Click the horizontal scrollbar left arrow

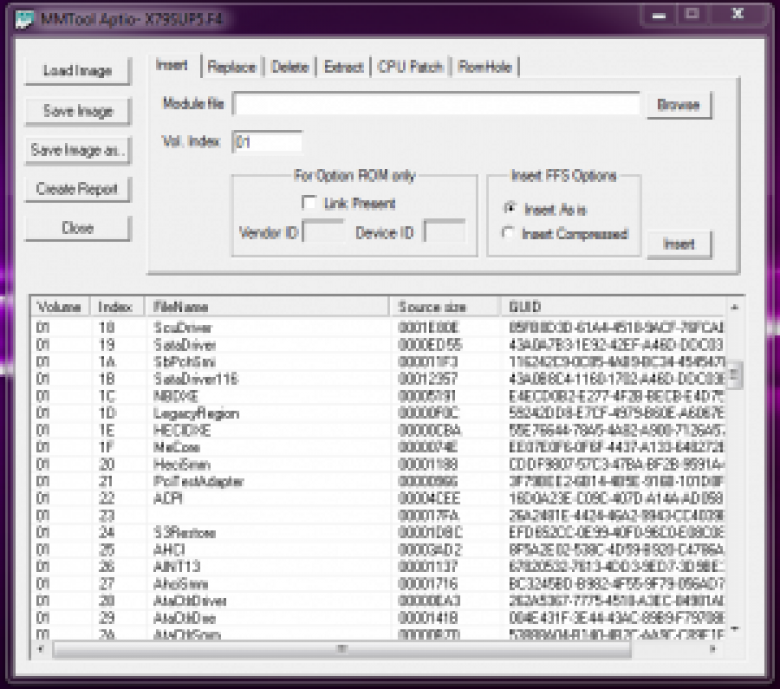tap(41, 649)
